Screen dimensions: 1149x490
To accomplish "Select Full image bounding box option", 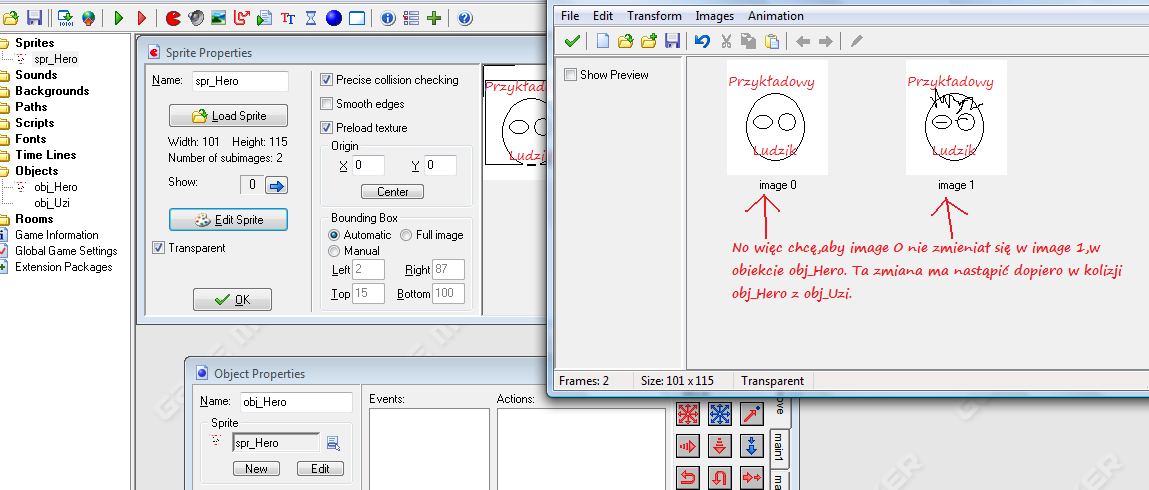I will [406, 235].
